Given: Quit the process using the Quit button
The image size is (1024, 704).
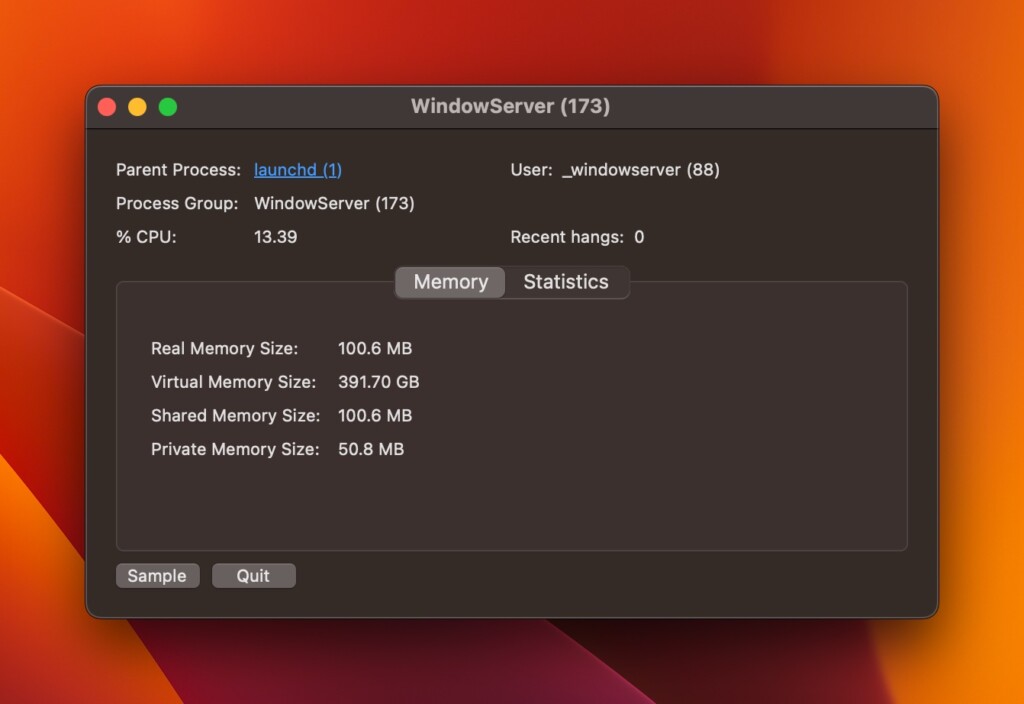Looking at the screenshot, I should pos(253,576).
